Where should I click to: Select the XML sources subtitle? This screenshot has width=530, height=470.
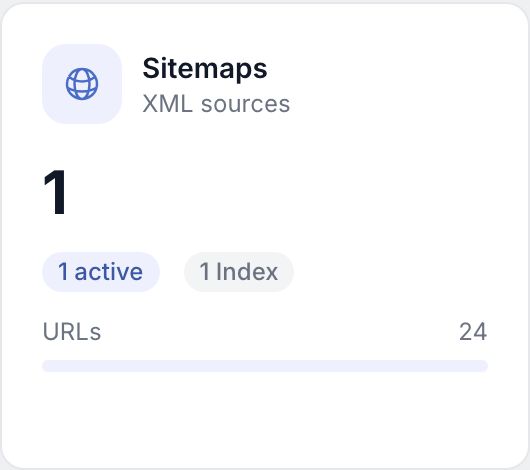click(x=216, y=103)
